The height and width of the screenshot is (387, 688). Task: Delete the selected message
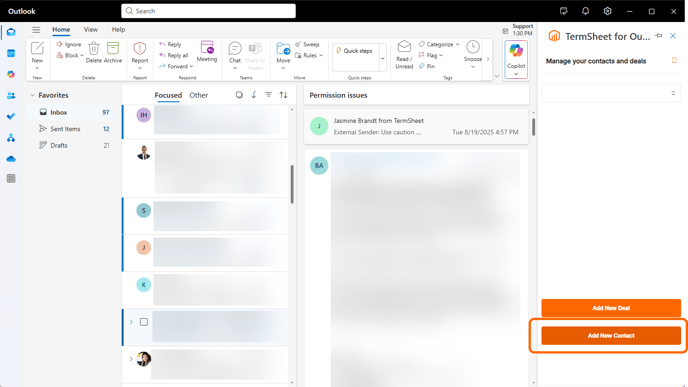[x=93, y=53]
